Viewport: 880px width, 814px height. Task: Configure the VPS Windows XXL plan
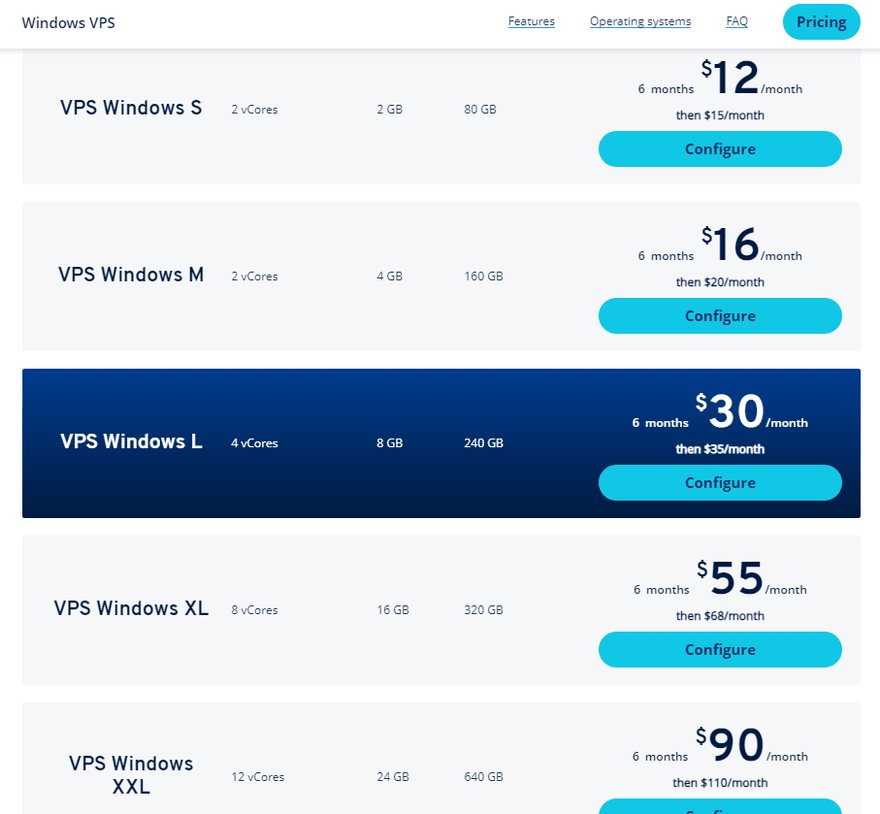[720, 807]
